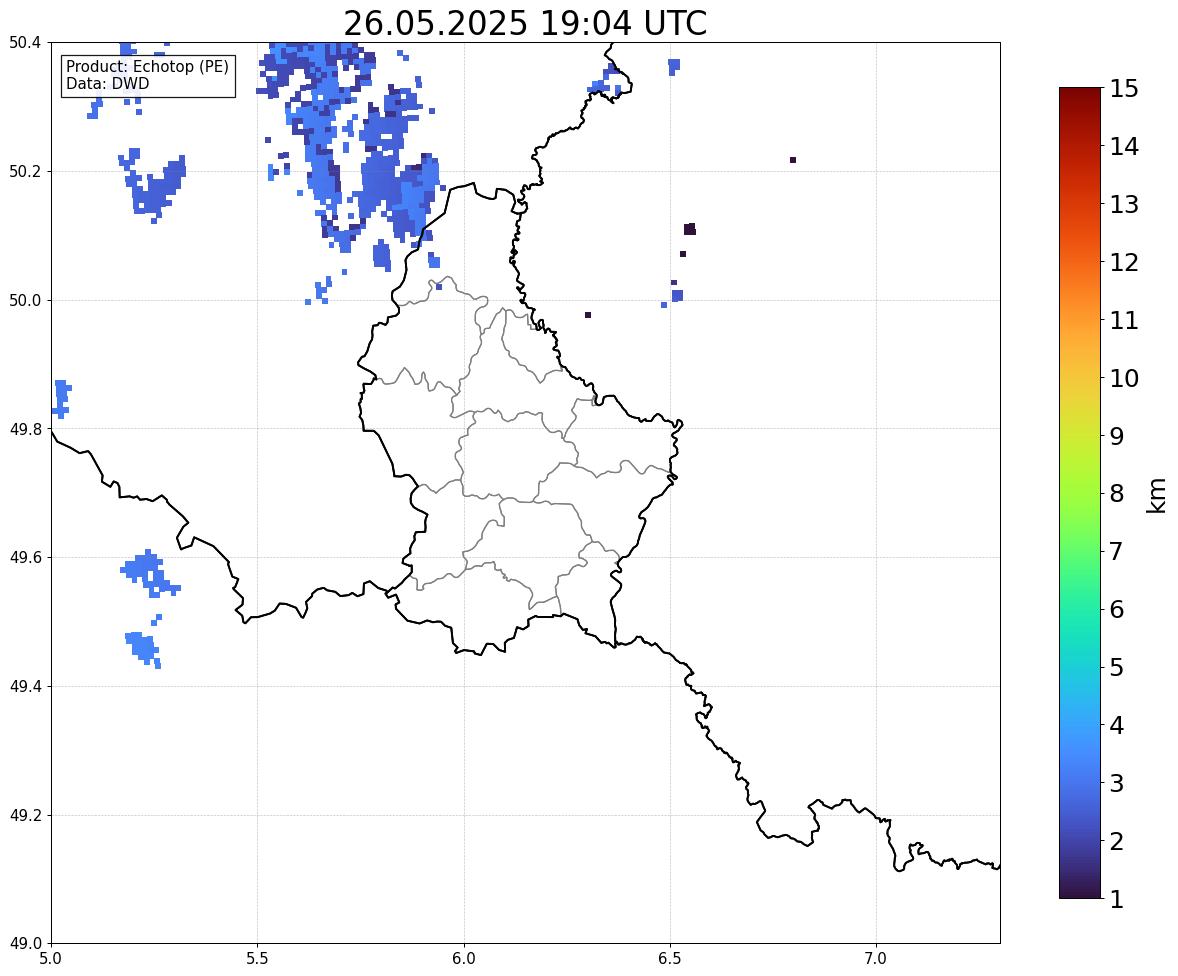Click the colorbar tick label 15

click(x=1124, y=88)
